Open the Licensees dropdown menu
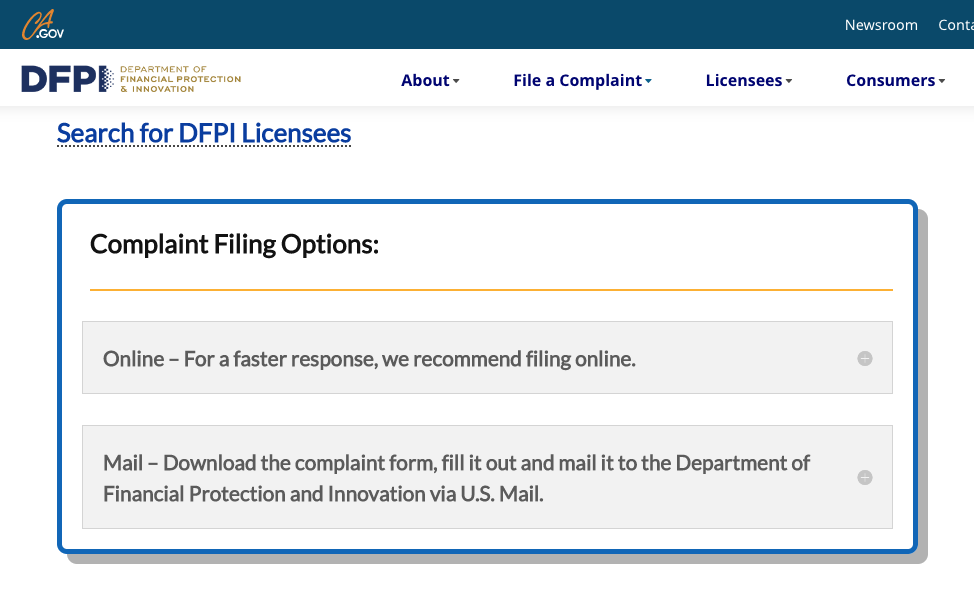974x598 pixels. 749,80
